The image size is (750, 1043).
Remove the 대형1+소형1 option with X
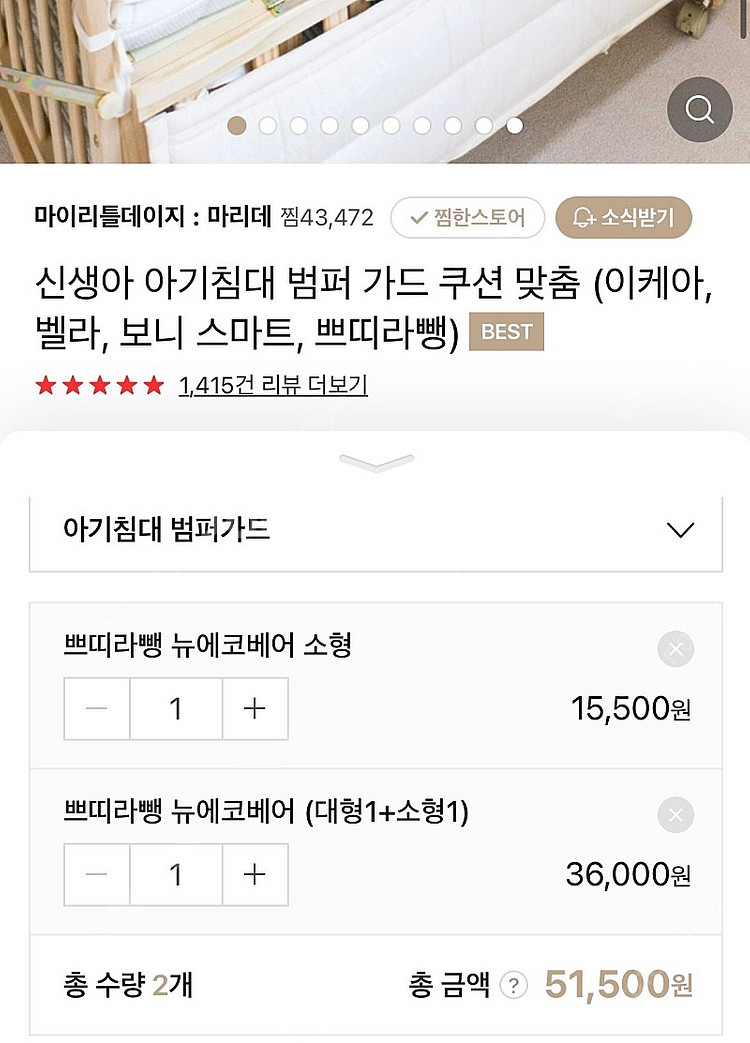pyautogui.click(x=676, y=815)
